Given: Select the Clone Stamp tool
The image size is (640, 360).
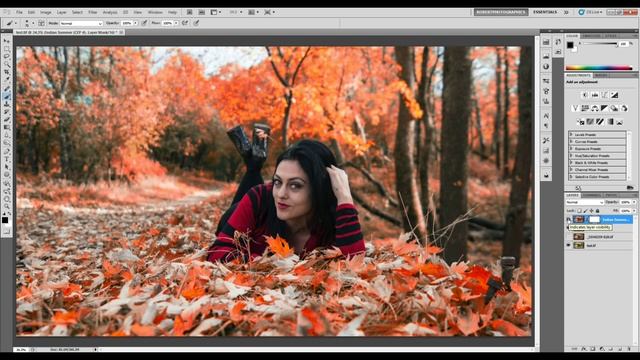Looking at the screenshot, I should 7,104.
